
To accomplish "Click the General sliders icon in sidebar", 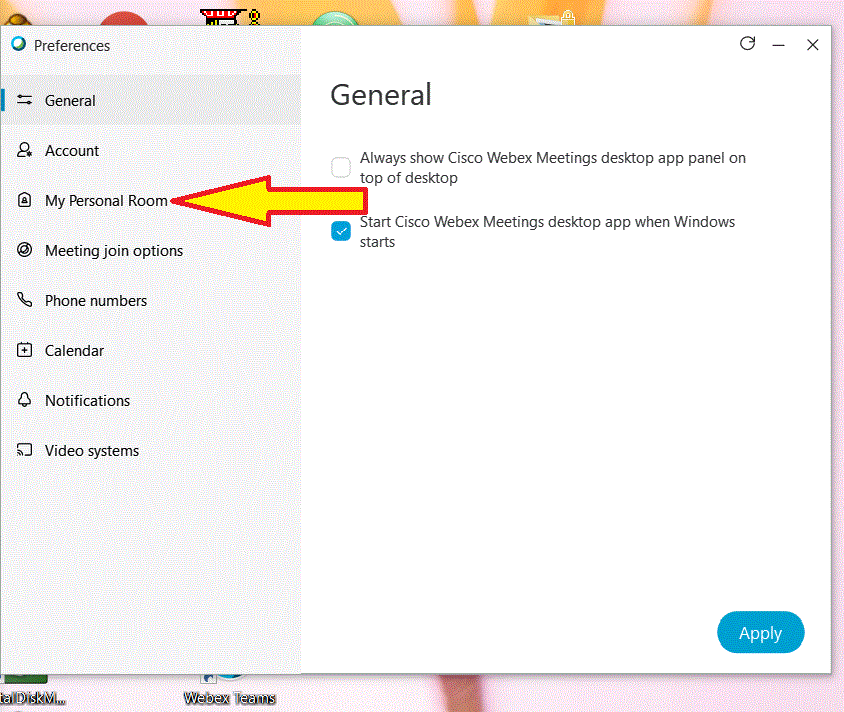I will pos(24,100).
